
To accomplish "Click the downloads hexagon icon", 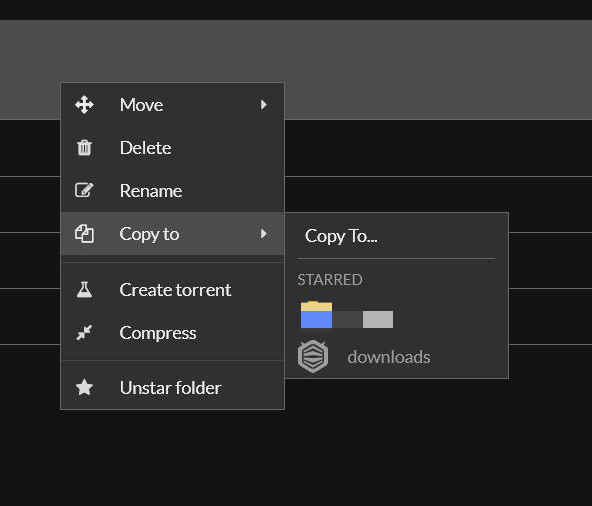I will (313, 356).
